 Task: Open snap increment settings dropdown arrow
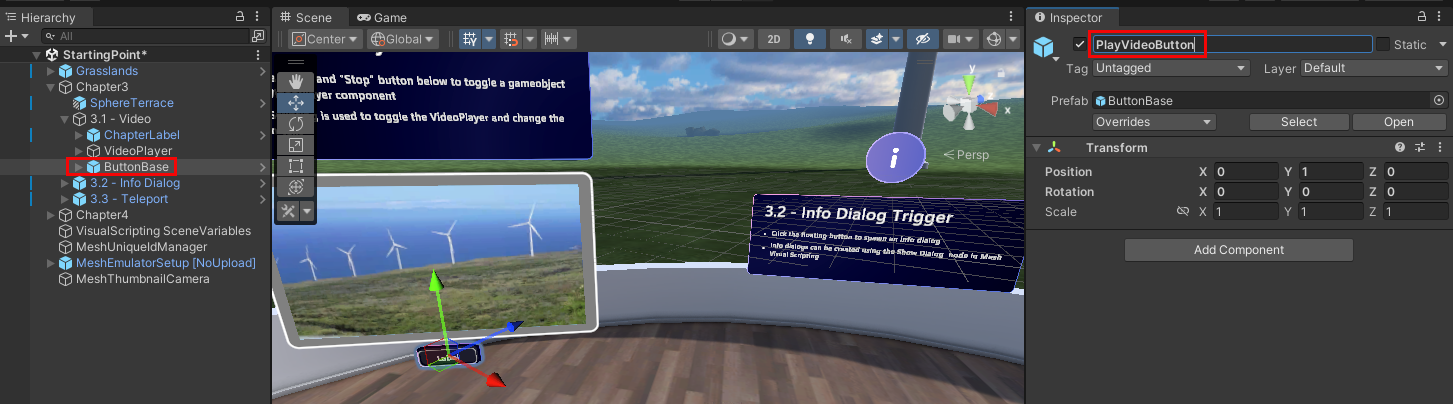click(529, 39)
